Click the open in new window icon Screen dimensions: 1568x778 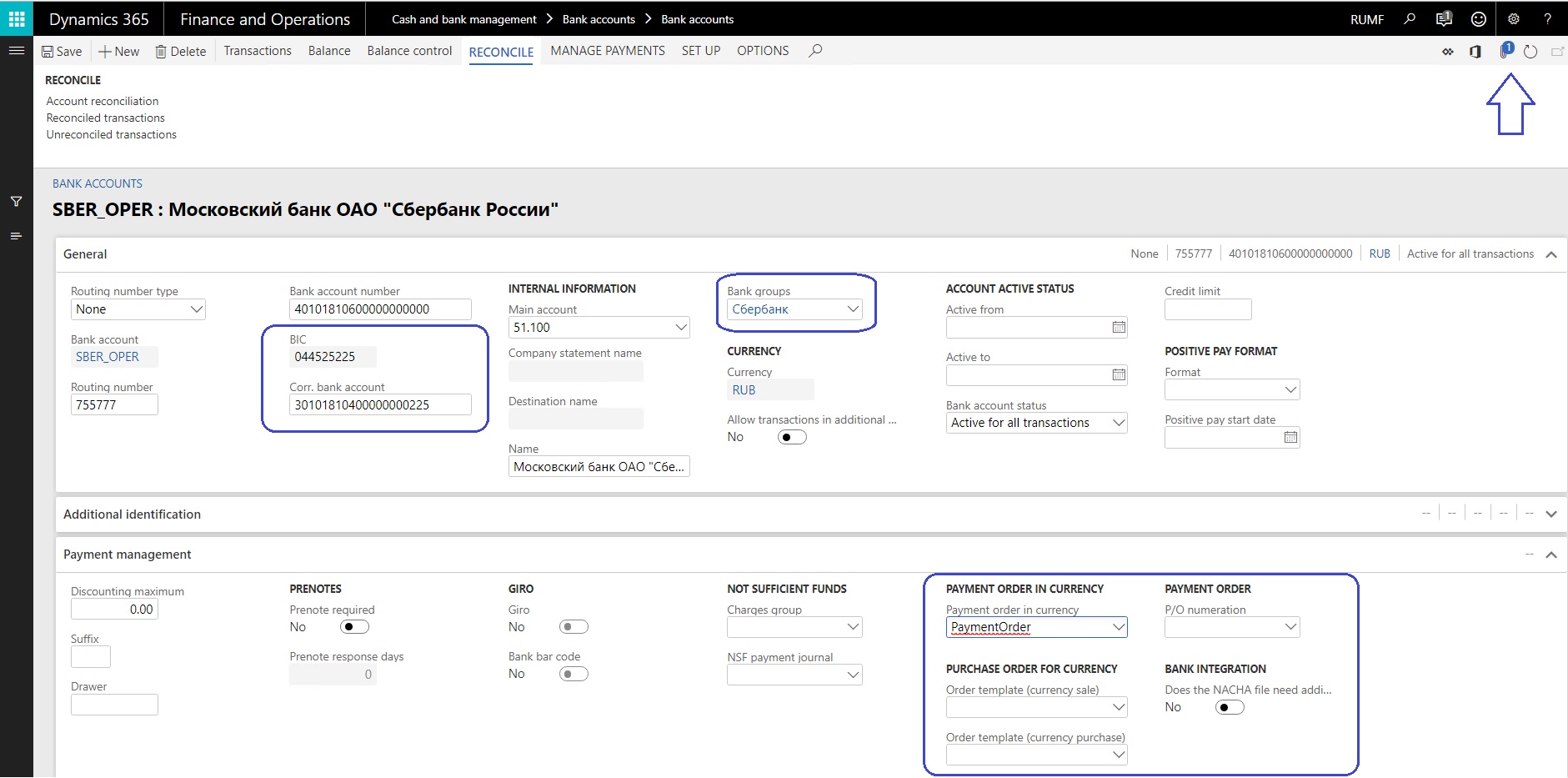coord(1556,52)
